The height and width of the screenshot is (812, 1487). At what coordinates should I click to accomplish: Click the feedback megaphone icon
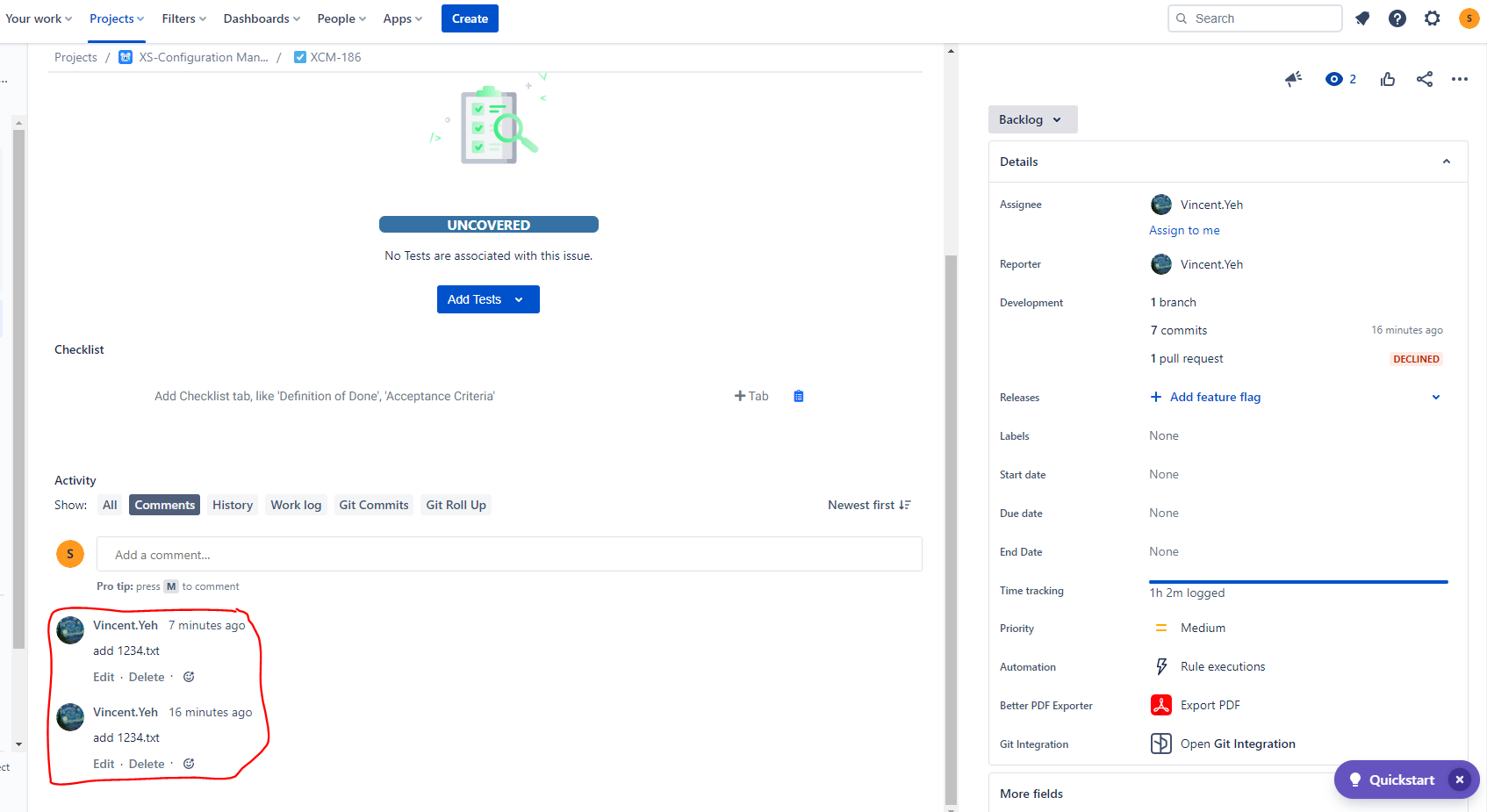(x=1292, y=79)
